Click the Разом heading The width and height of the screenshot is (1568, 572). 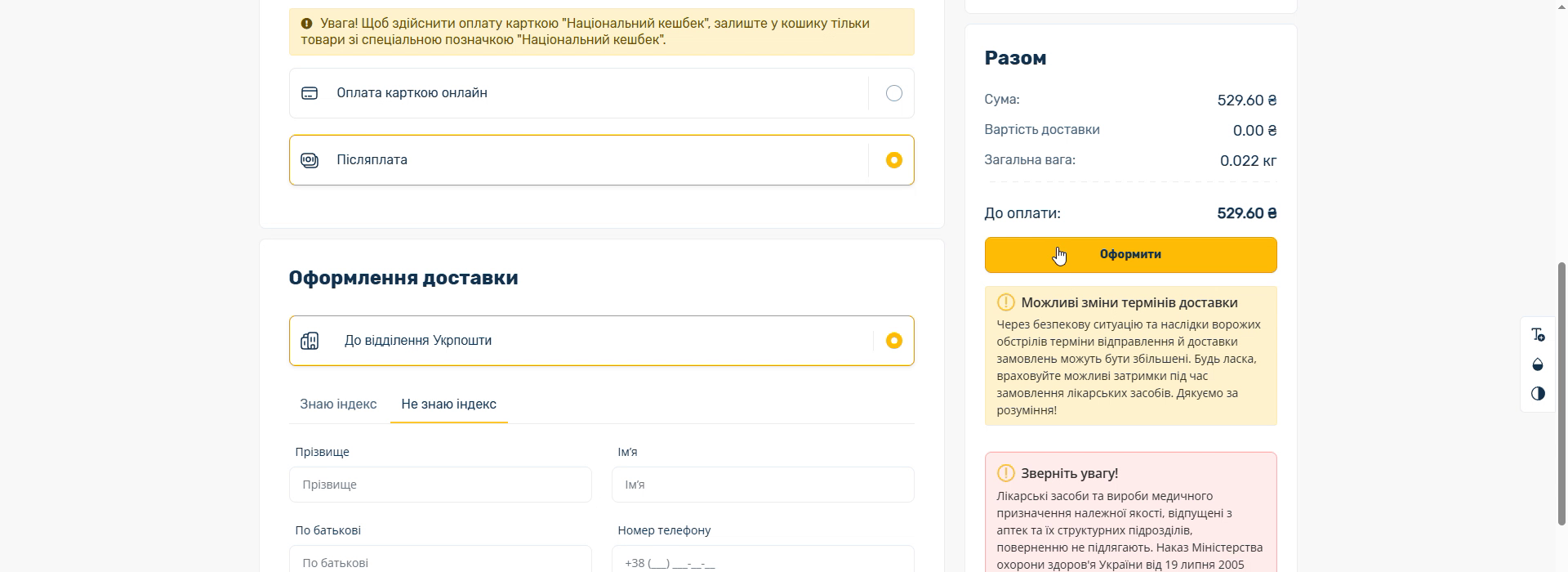click(x=1015, y=58)
